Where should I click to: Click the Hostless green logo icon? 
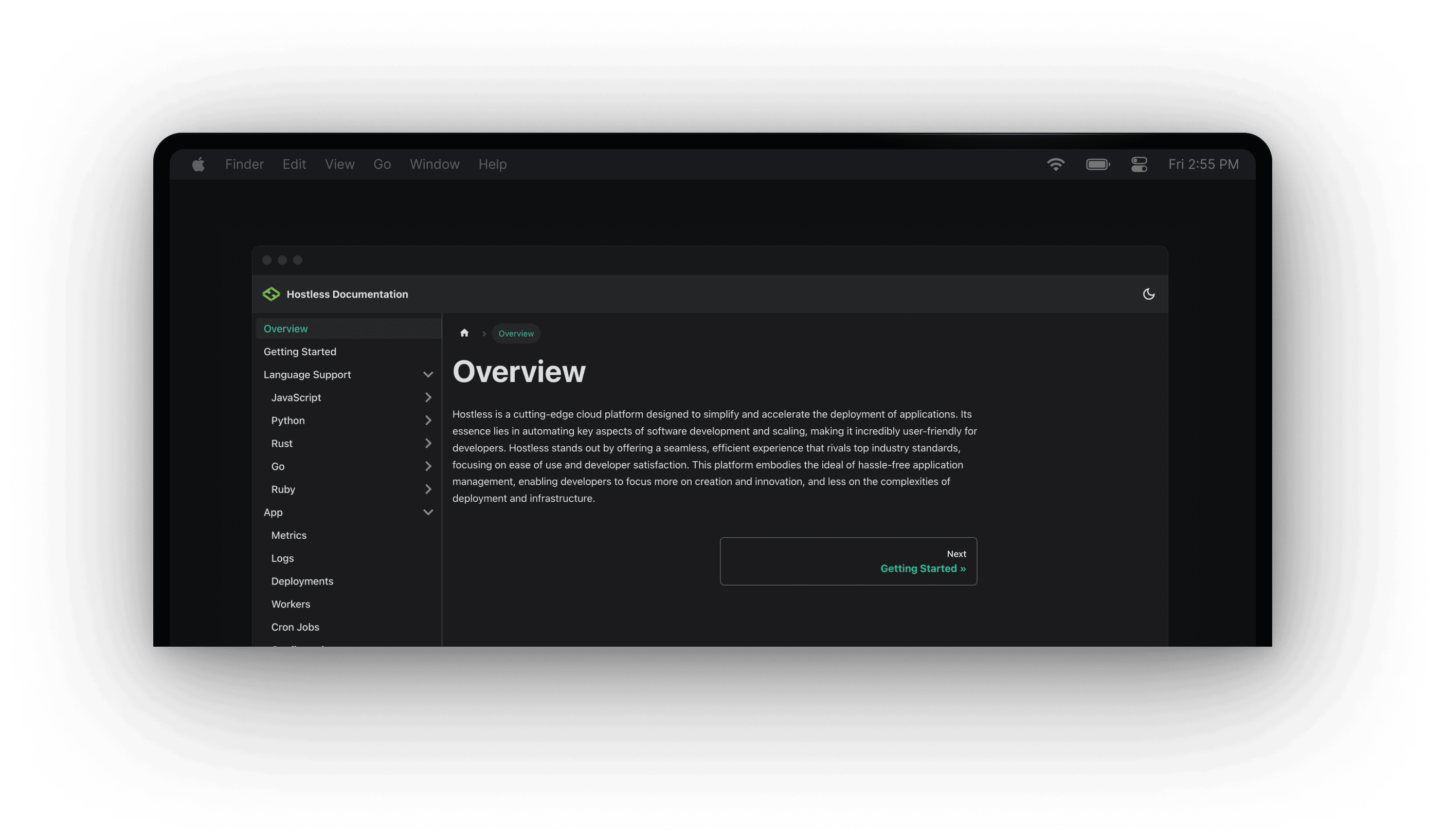[x=271, y=294]
